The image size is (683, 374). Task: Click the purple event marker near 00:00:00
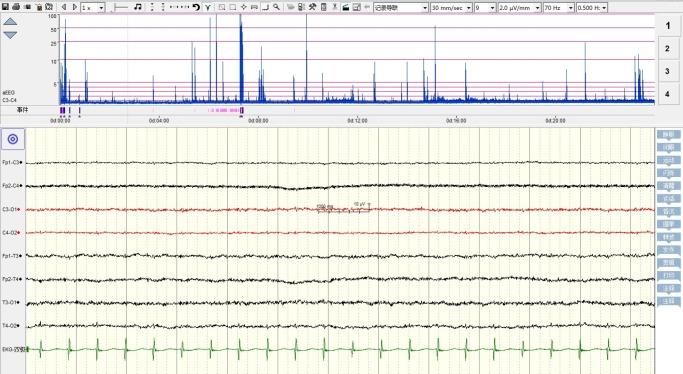point(62,111)
